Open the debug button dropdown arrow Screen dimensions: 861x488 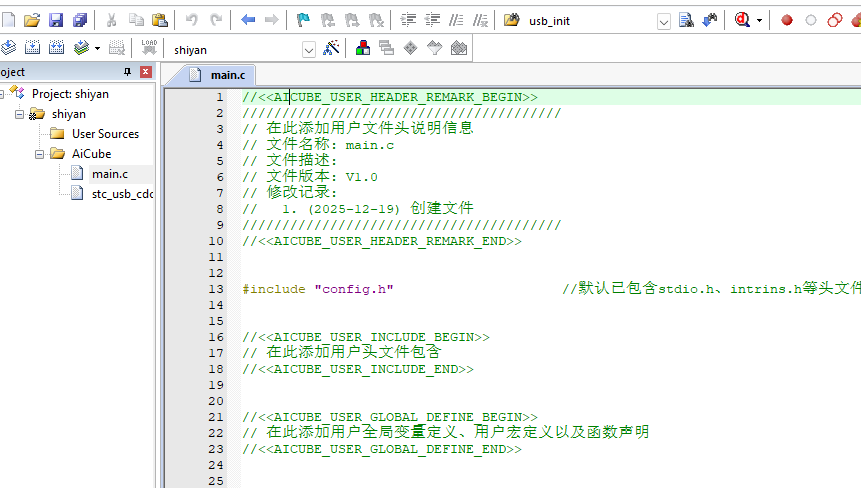click(x=759, y=20)
